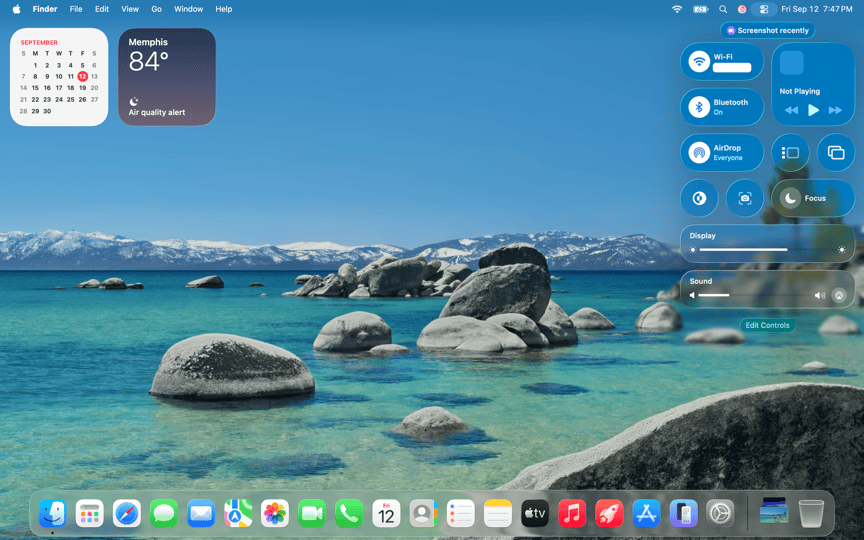Viewport: 864px width, 540px height.
Task: Open System Settings gear in Dock
Action: click(720, 514)
